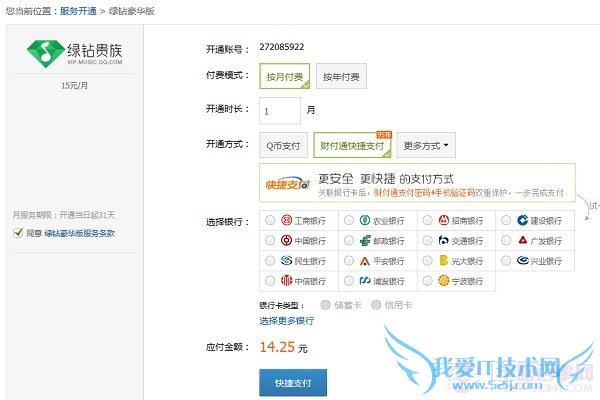This screenshot has height=400, width=600.
Task: Choose 储蓄卡 card type radio
Action: click(325, 305)
